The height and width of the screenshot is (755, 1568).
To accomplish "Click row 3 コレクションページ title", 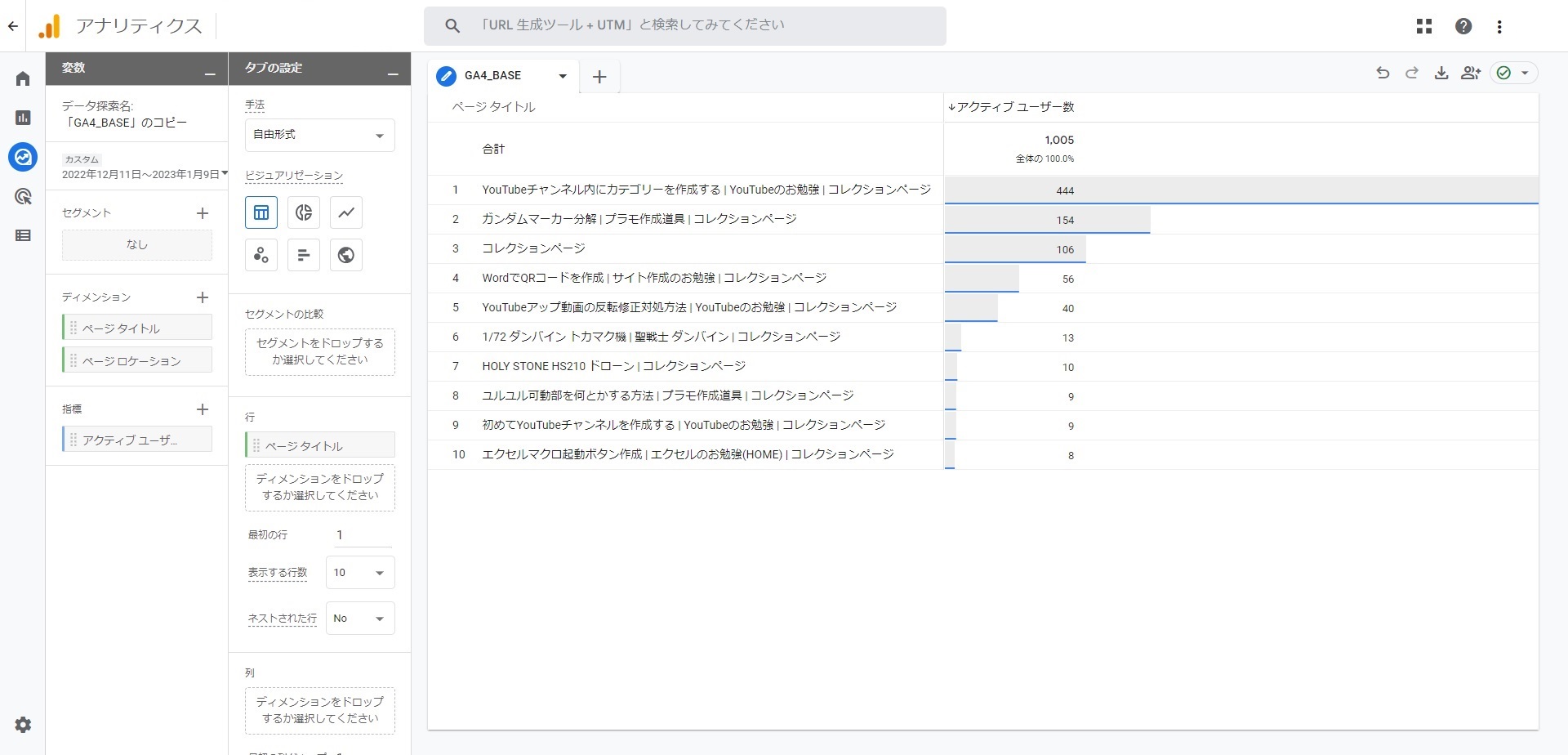I will [x=533, y=248].
